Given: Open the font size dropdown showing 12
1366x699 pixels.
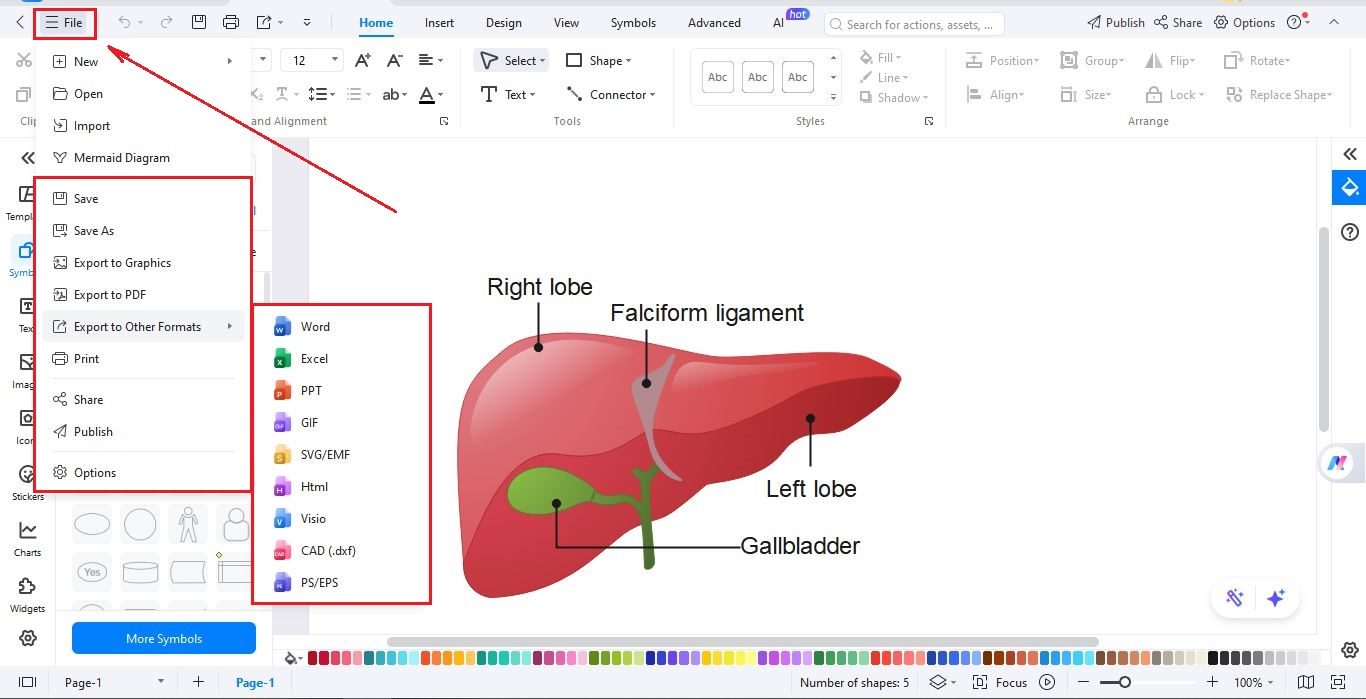Looking at the screenshot, I should point(311,60).
